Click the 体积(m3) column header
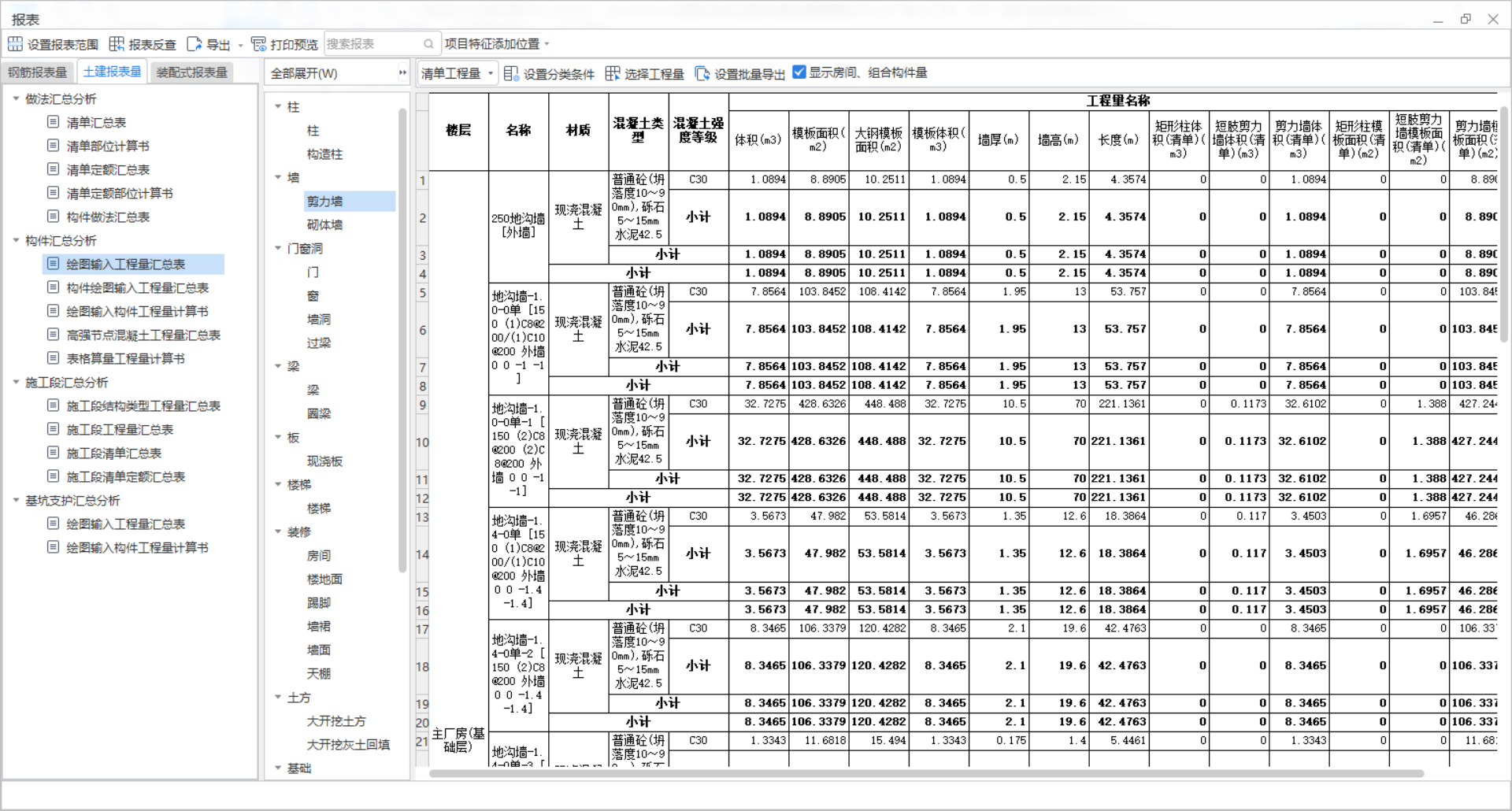This screenshot has height=811, width=1512. (758, 140)
